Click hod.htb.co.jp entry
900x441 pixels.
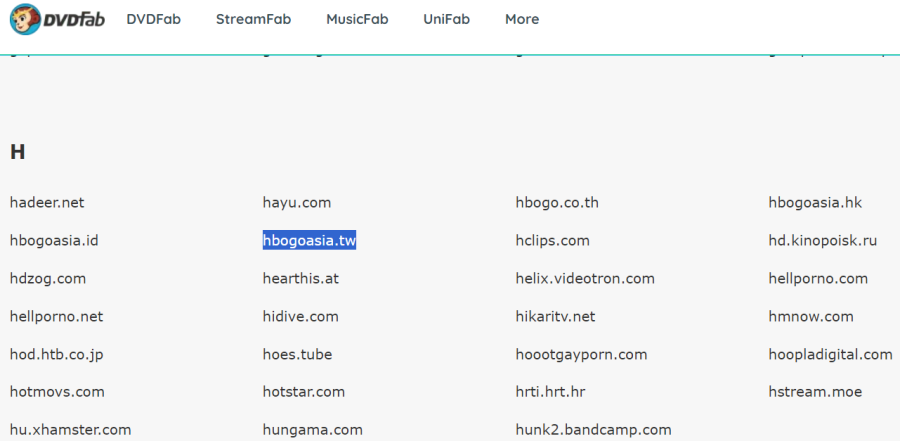point(56,354)
